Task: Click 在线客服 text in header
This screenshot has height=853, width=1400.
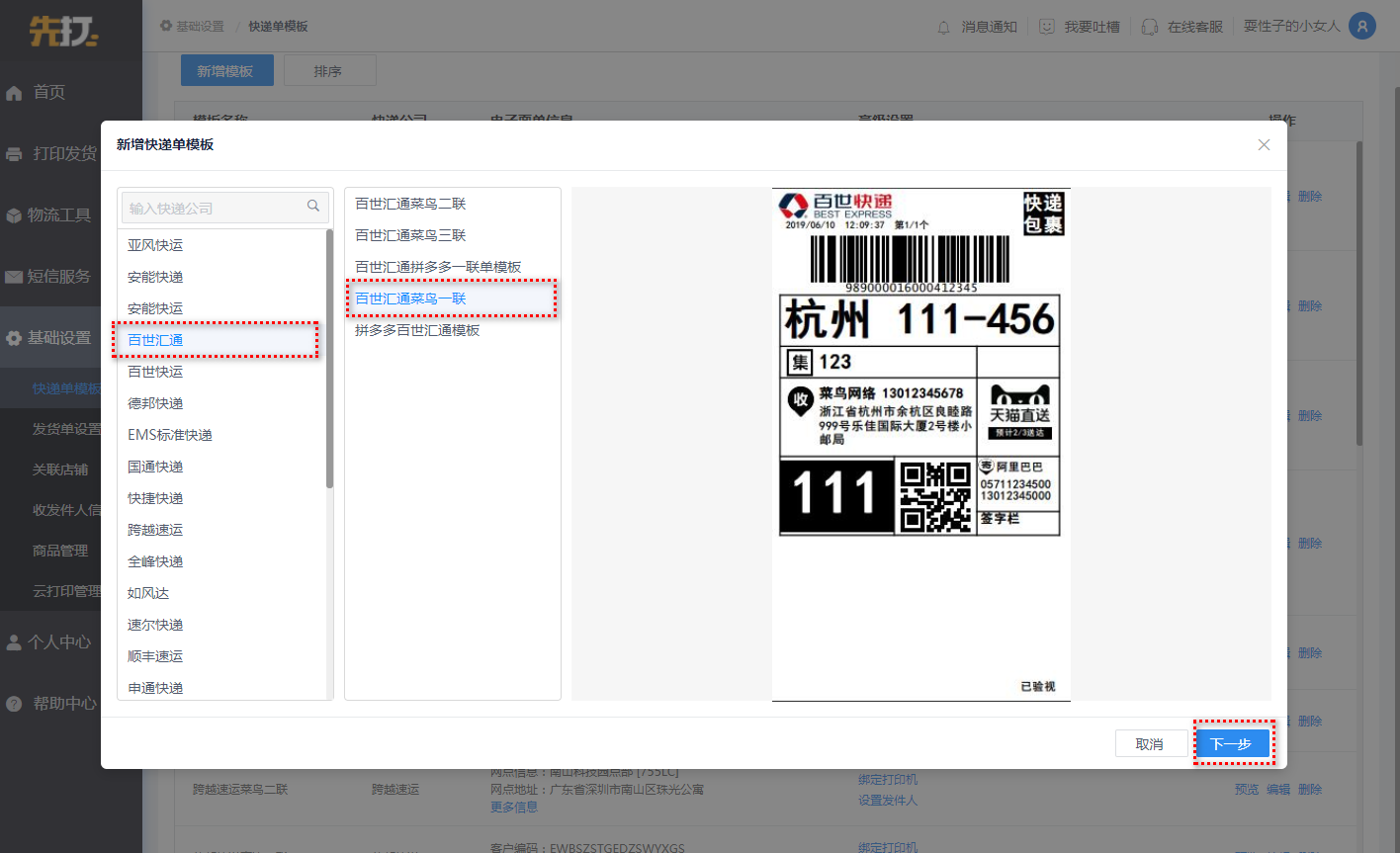Action: click(1194, 27)
